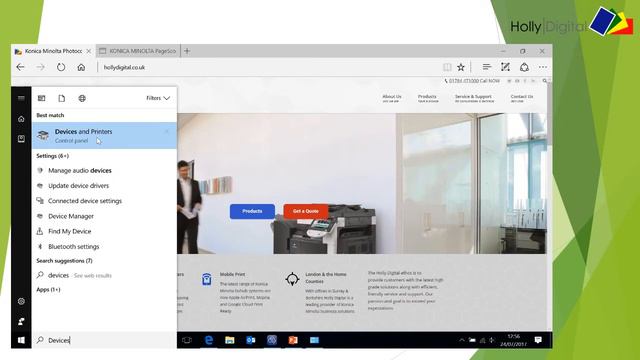The image size is (640, 360).
Task: Open search settings gear icon
Action: click(x=21, y=301)
